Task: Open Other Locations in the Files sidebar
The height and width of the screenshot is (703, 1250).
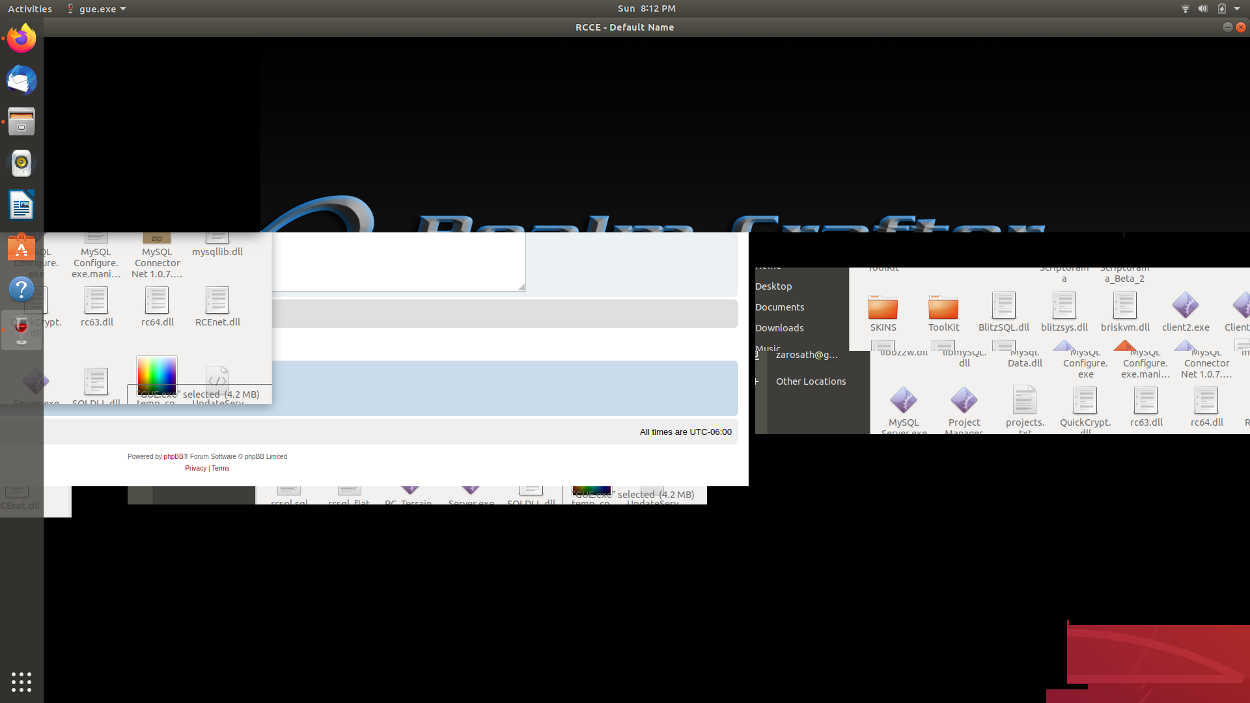Action: pyautogui.click(x=811, y=381)
